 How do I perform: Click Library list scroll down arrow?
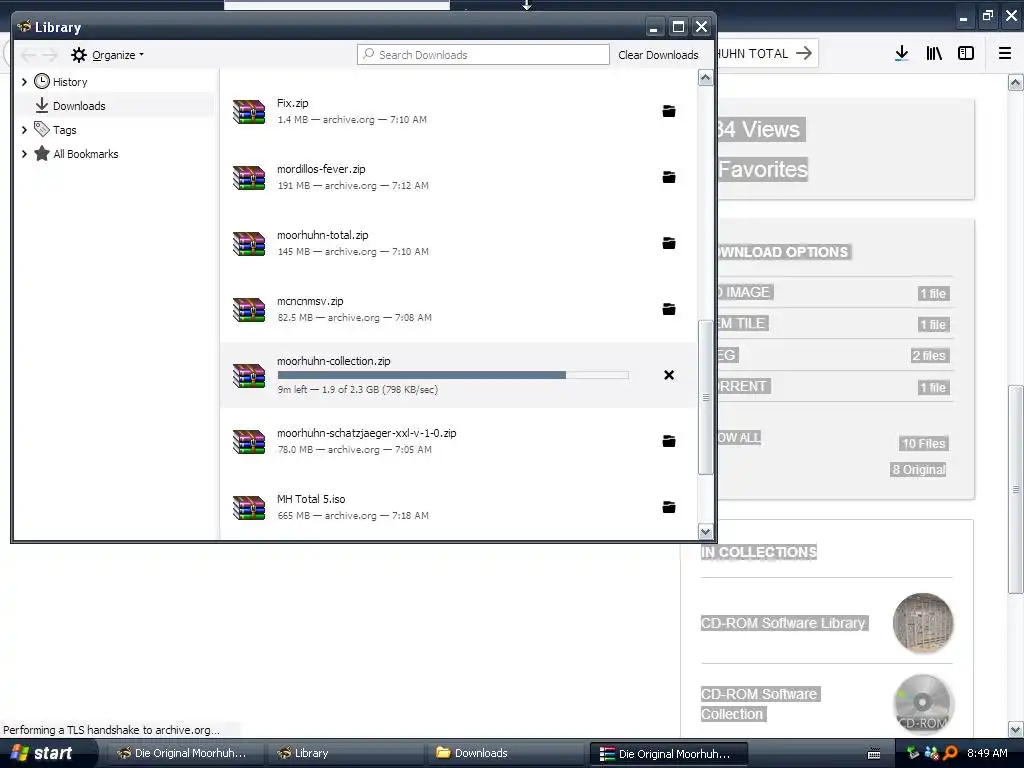(705, 532)
